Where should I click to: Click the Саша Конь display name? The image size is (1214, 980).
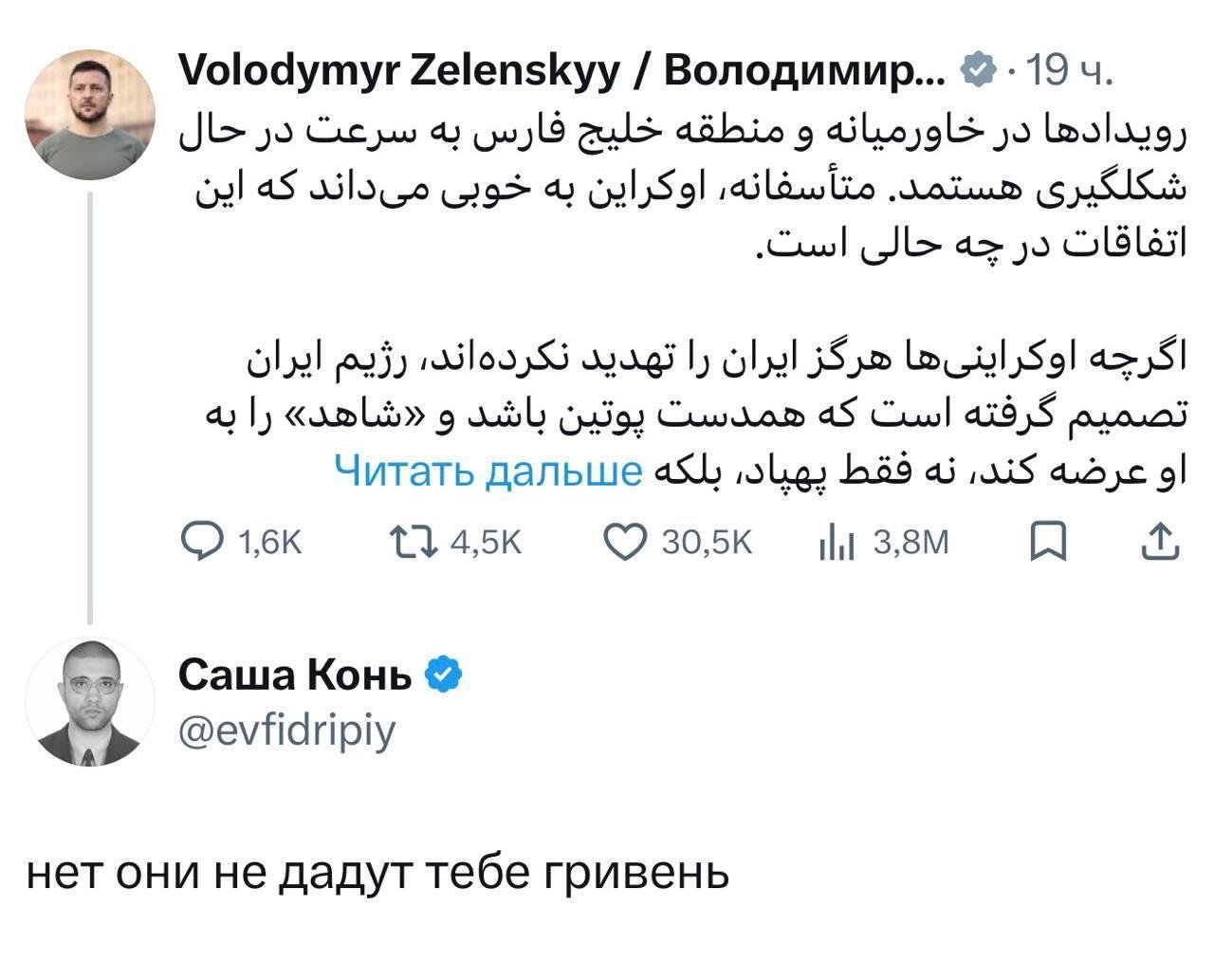click(295, 675)
